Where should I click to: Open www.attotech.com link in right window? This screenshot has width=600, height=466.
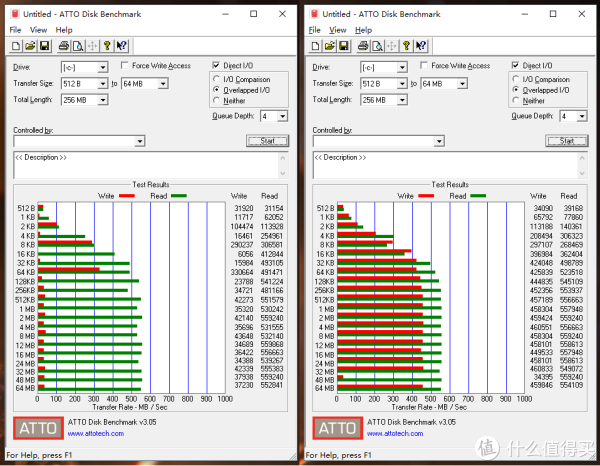[395, 433]
